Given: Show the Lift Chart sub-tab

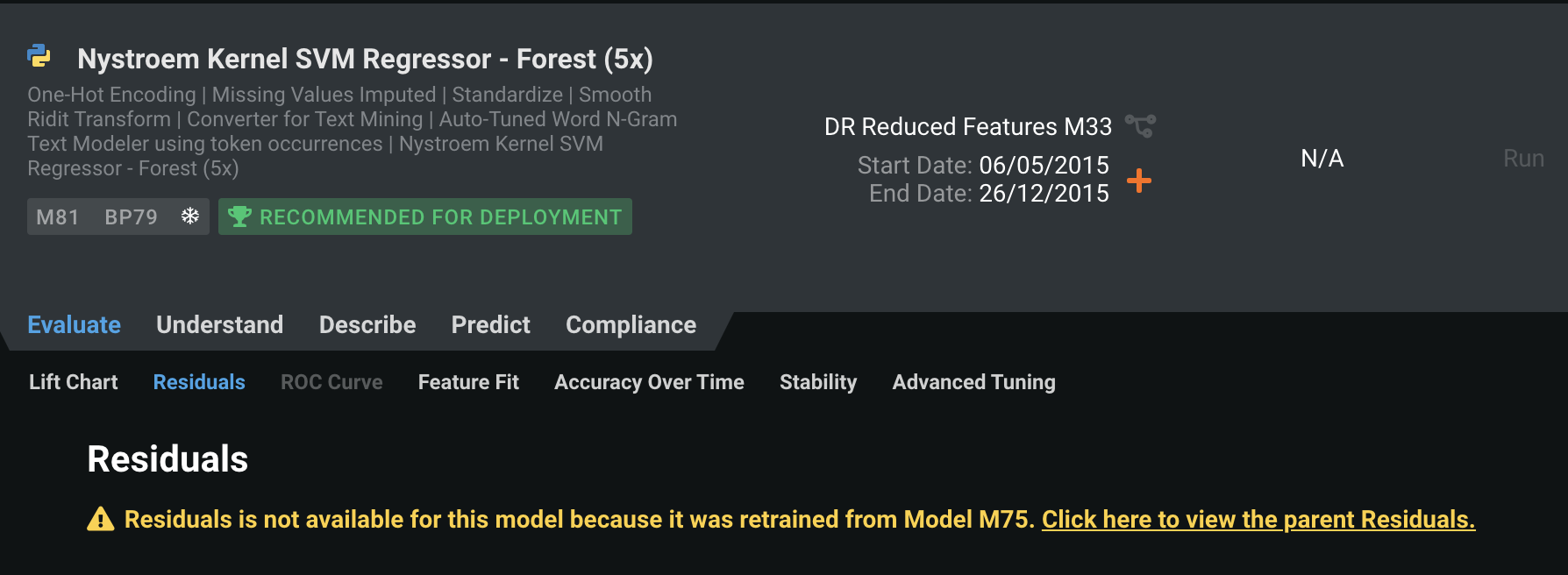Looking at the screenshot, I should pyautogui.click(x=74, y=382).
